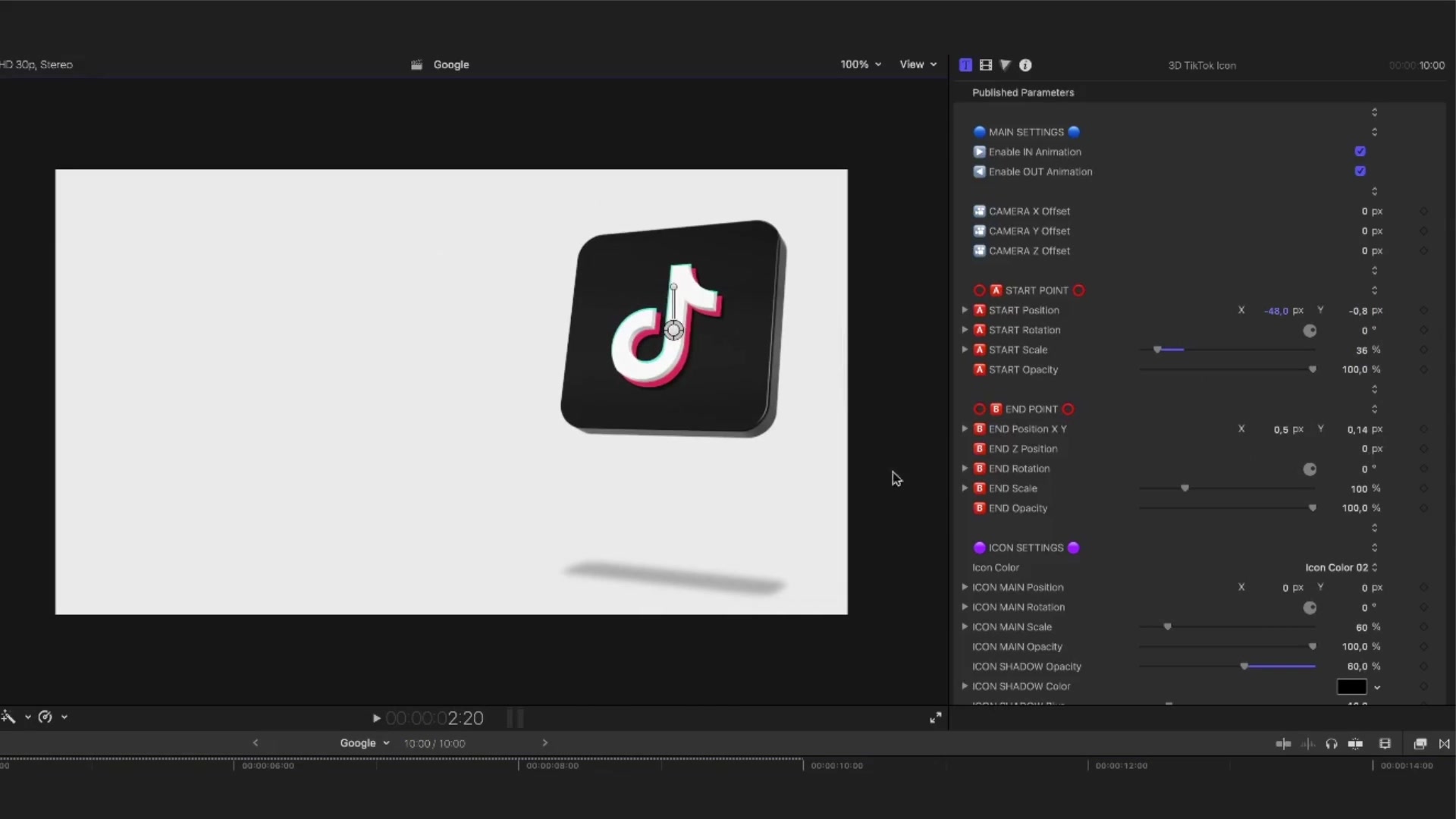Click the 3D TikTok Icon template title
The height and width of the screenshot is (819, 1456).
tap(1200, 65)
